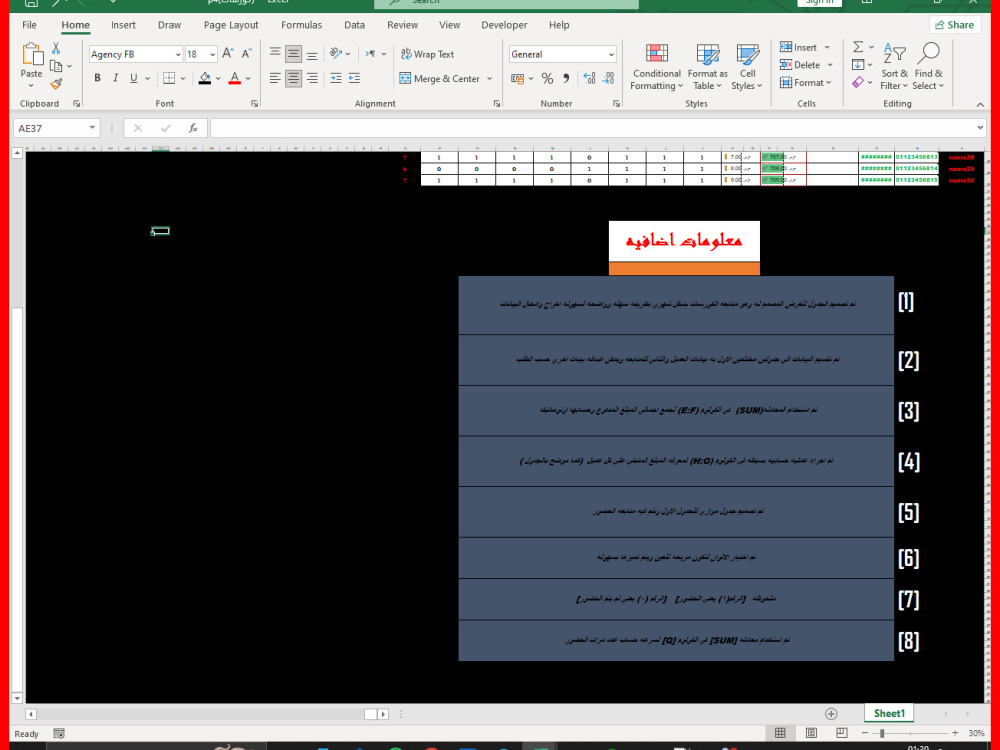Click Insert Function fx icon
Viewport: 1000px width, 750px height.
193,128
